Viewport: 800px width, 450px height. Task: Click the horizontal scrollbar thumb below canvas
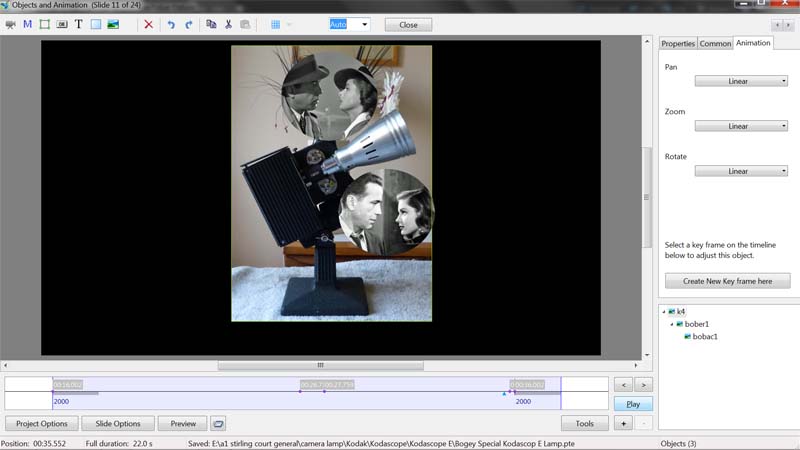tap(320, 365)
